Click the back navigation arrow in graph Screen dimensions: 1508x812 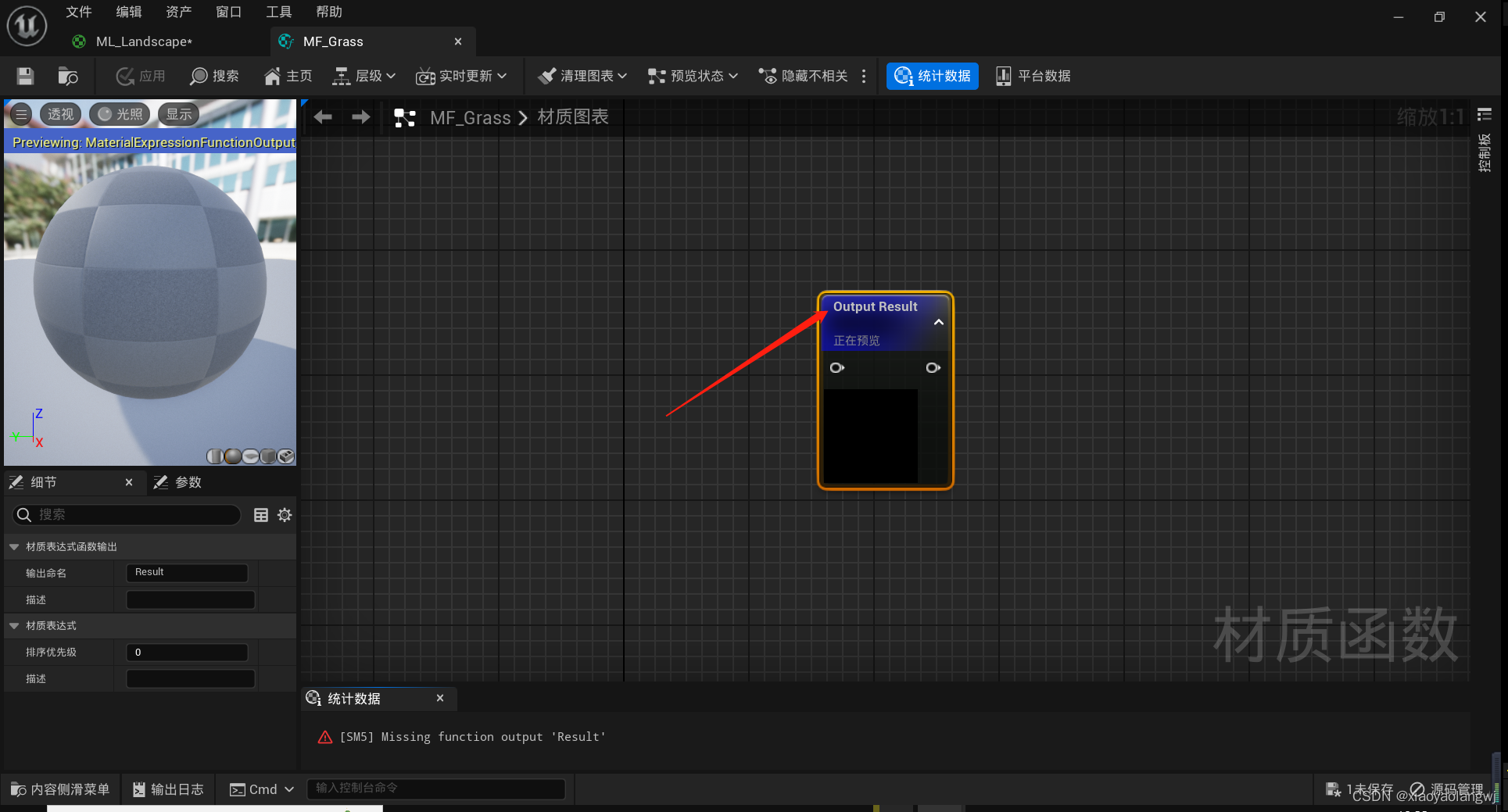point(323,117)
